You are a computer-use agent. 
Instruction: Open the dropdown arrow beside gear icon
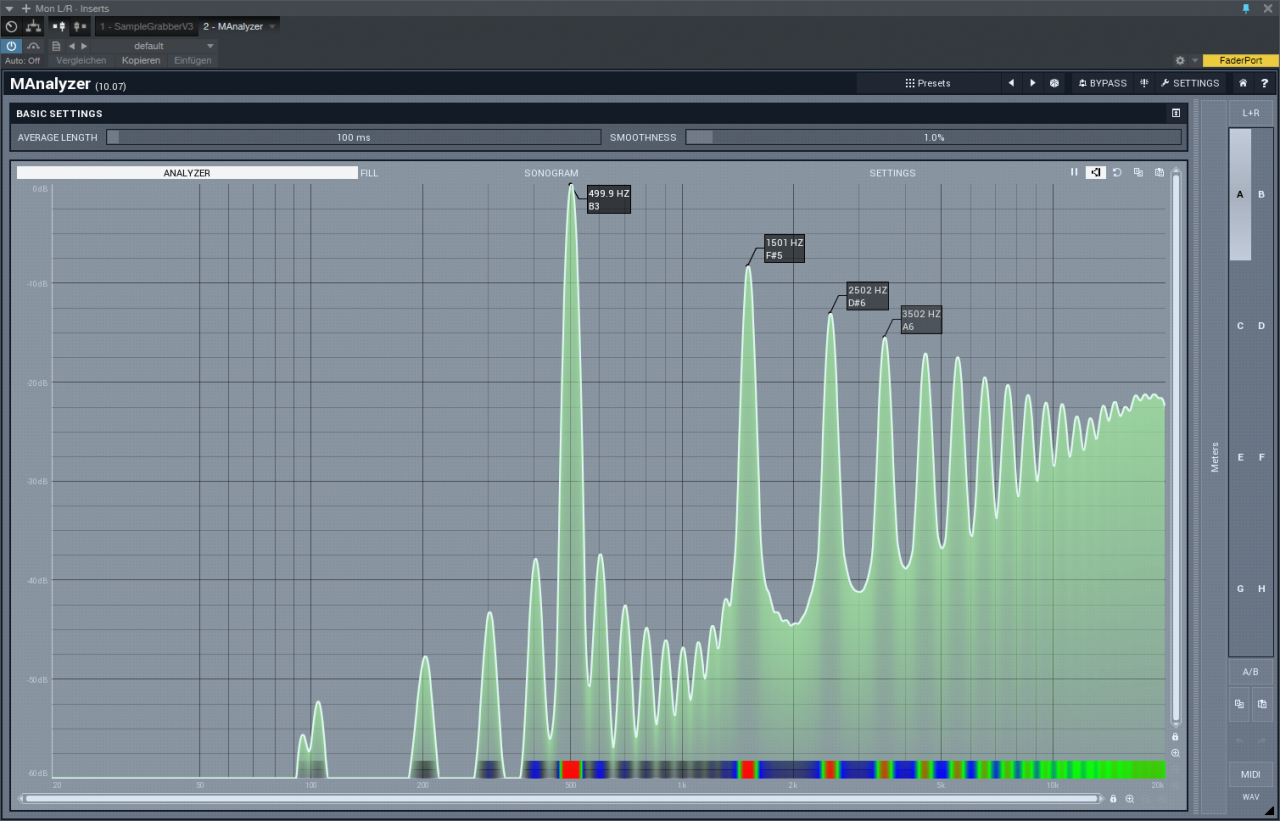pyautogui.click(x=1194, y=60)
